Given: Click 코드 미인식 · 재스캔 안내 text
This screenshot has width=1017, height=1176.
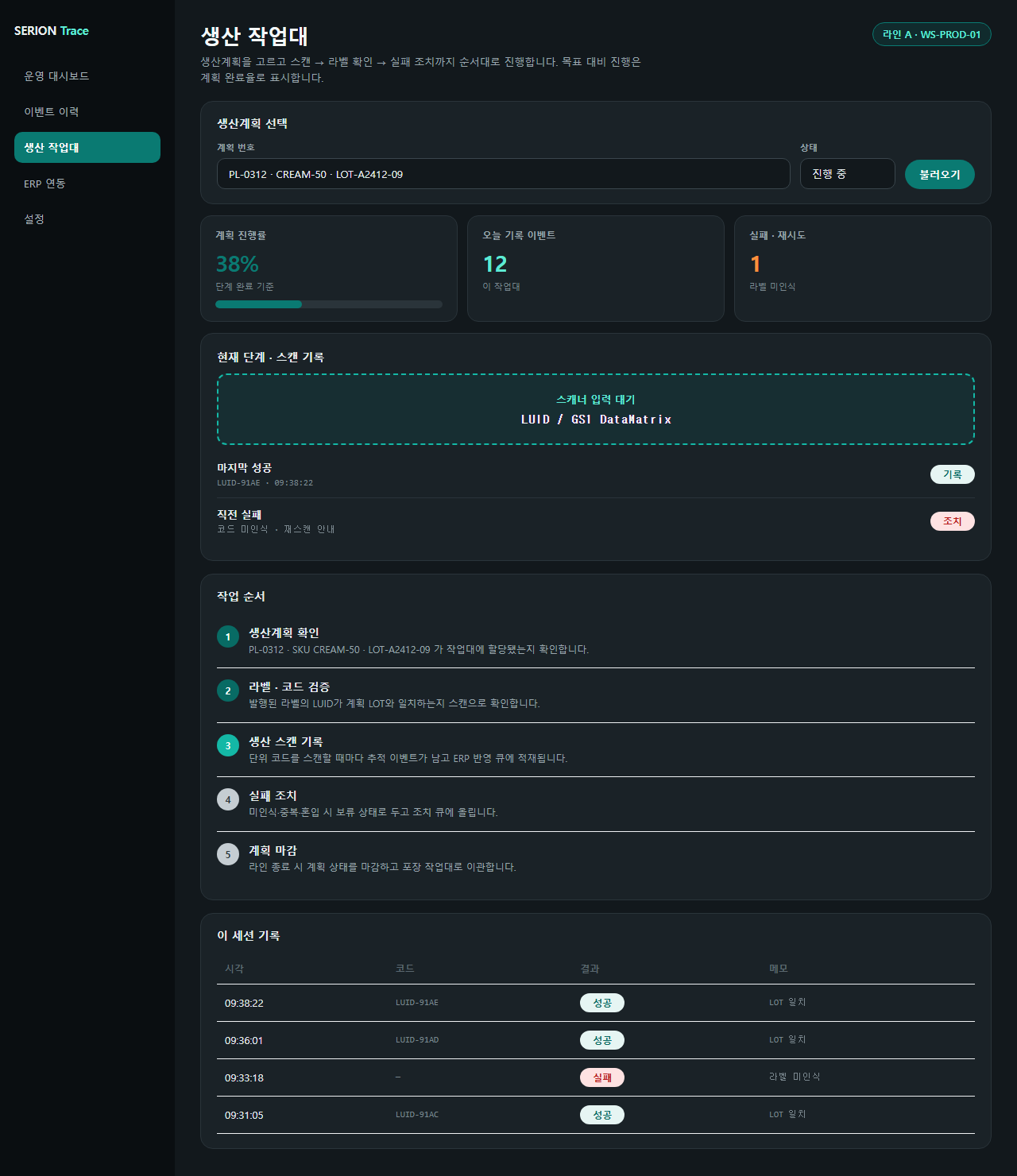Looking at the screenshot, I should 276,529.
